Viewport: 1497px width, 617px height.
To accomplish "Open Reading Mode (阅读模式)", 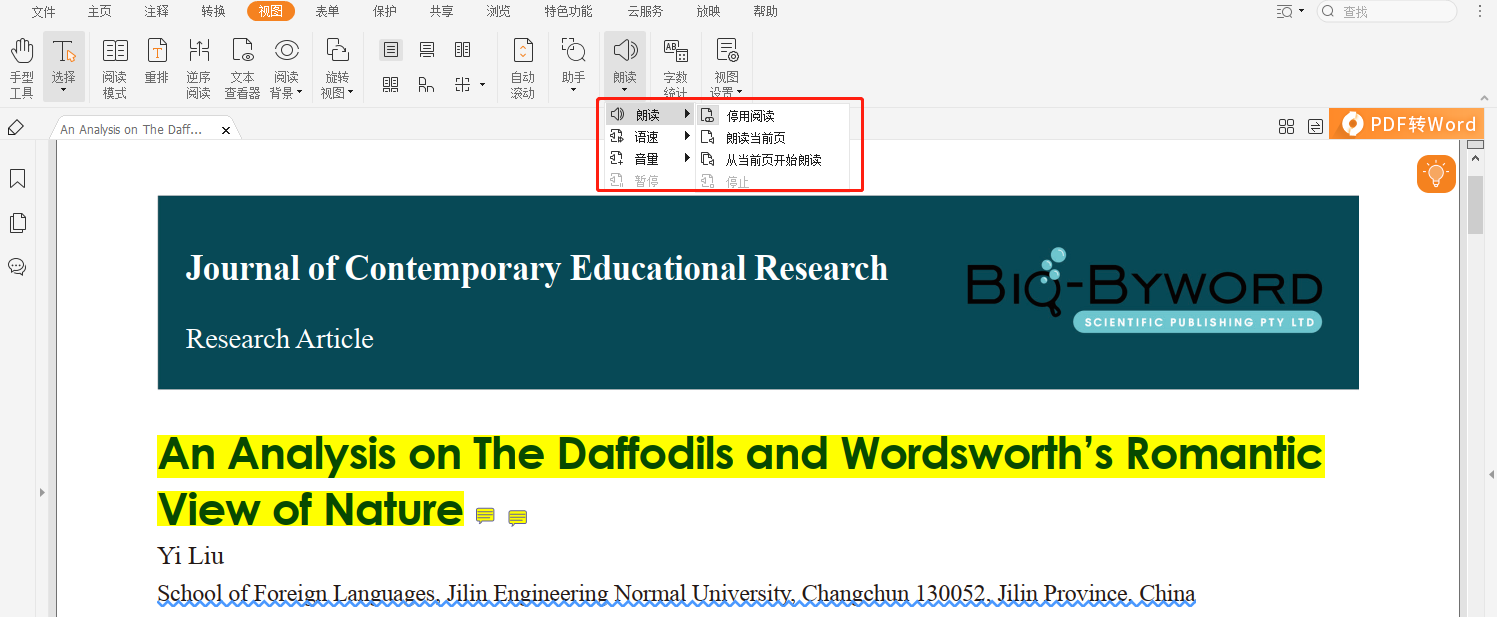I will point(114,67).
